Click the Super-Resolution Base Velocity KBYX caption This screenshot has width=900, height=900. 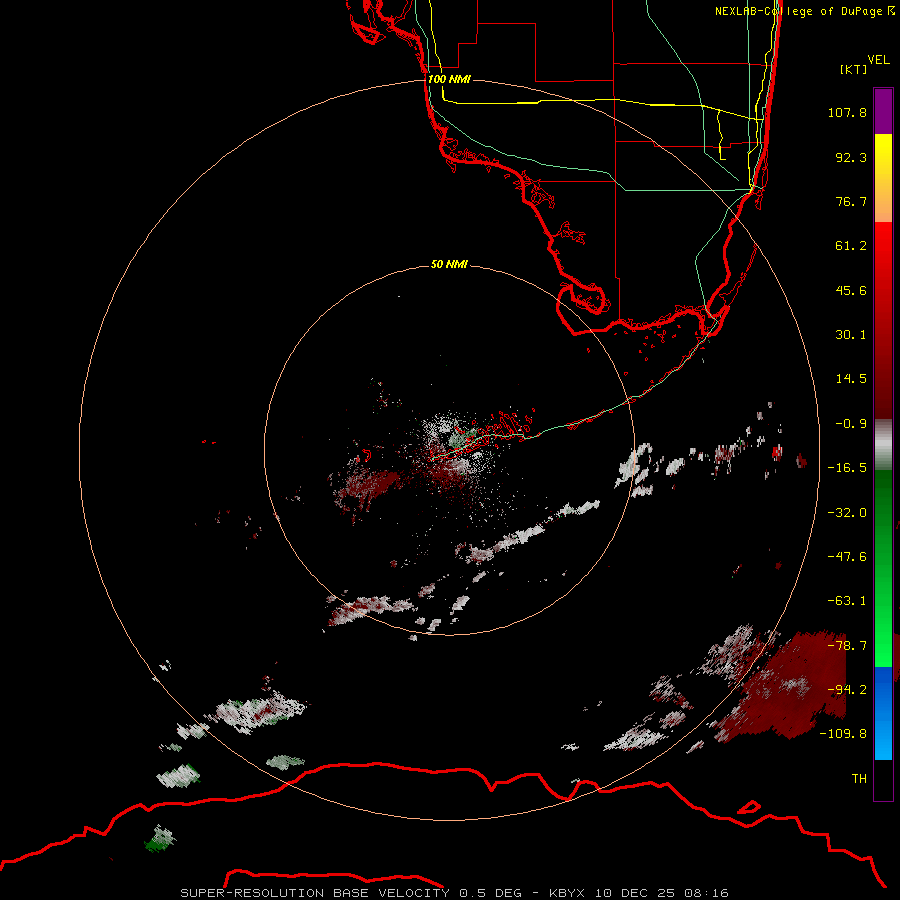tap(455, 893)
